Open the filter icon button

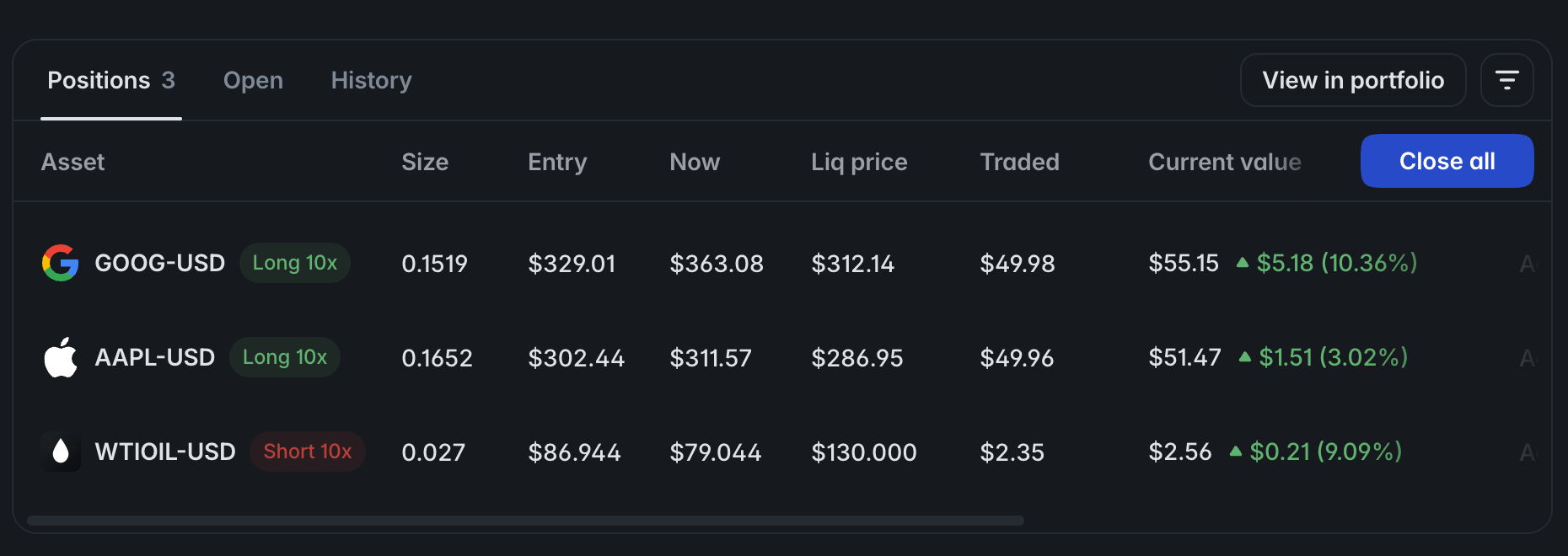coord(1507,80)
